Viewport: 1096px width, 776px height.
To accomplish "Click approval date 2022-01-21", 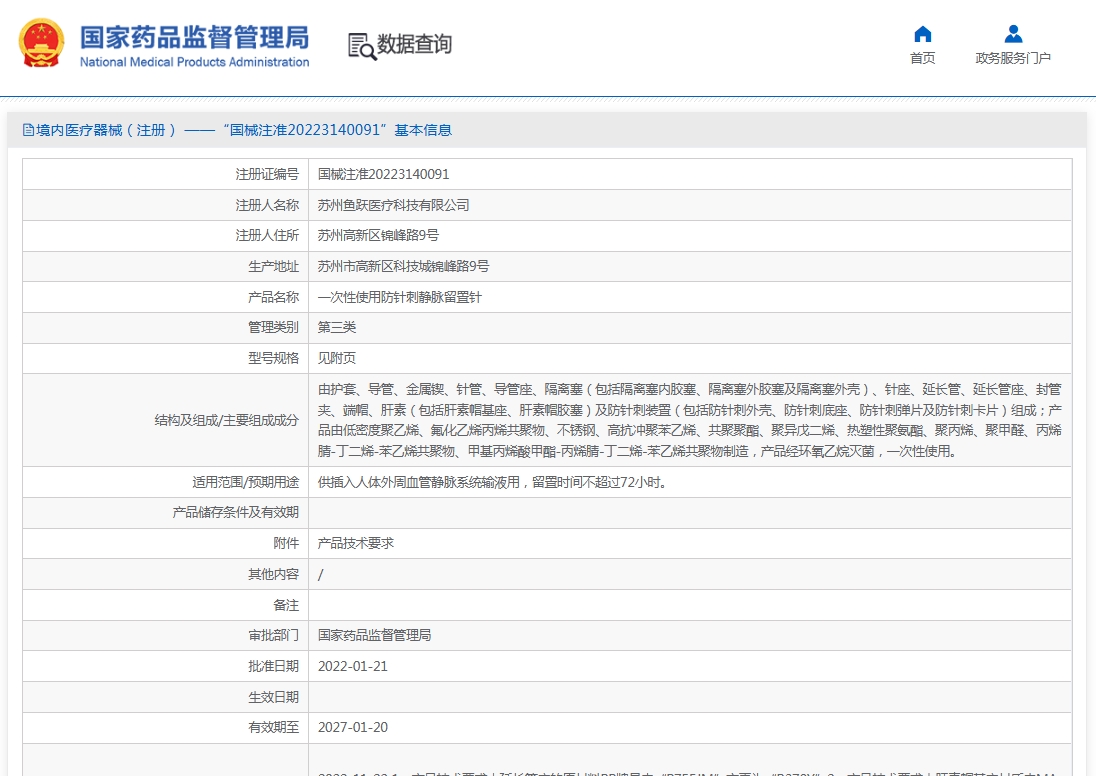I will pos(353,666).
